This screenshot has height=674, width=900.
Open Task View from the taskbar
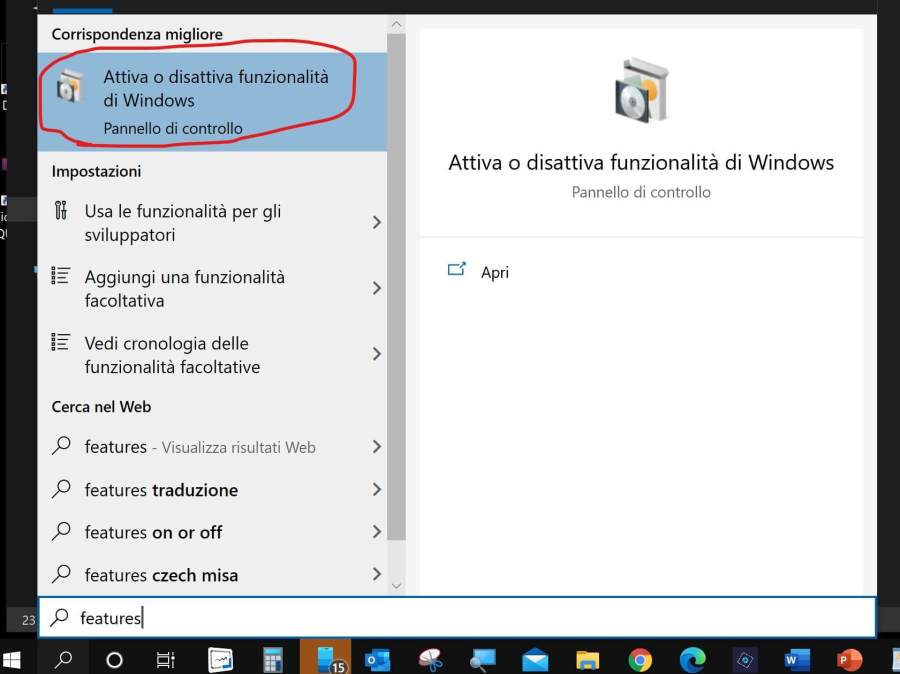click(166, 659)
